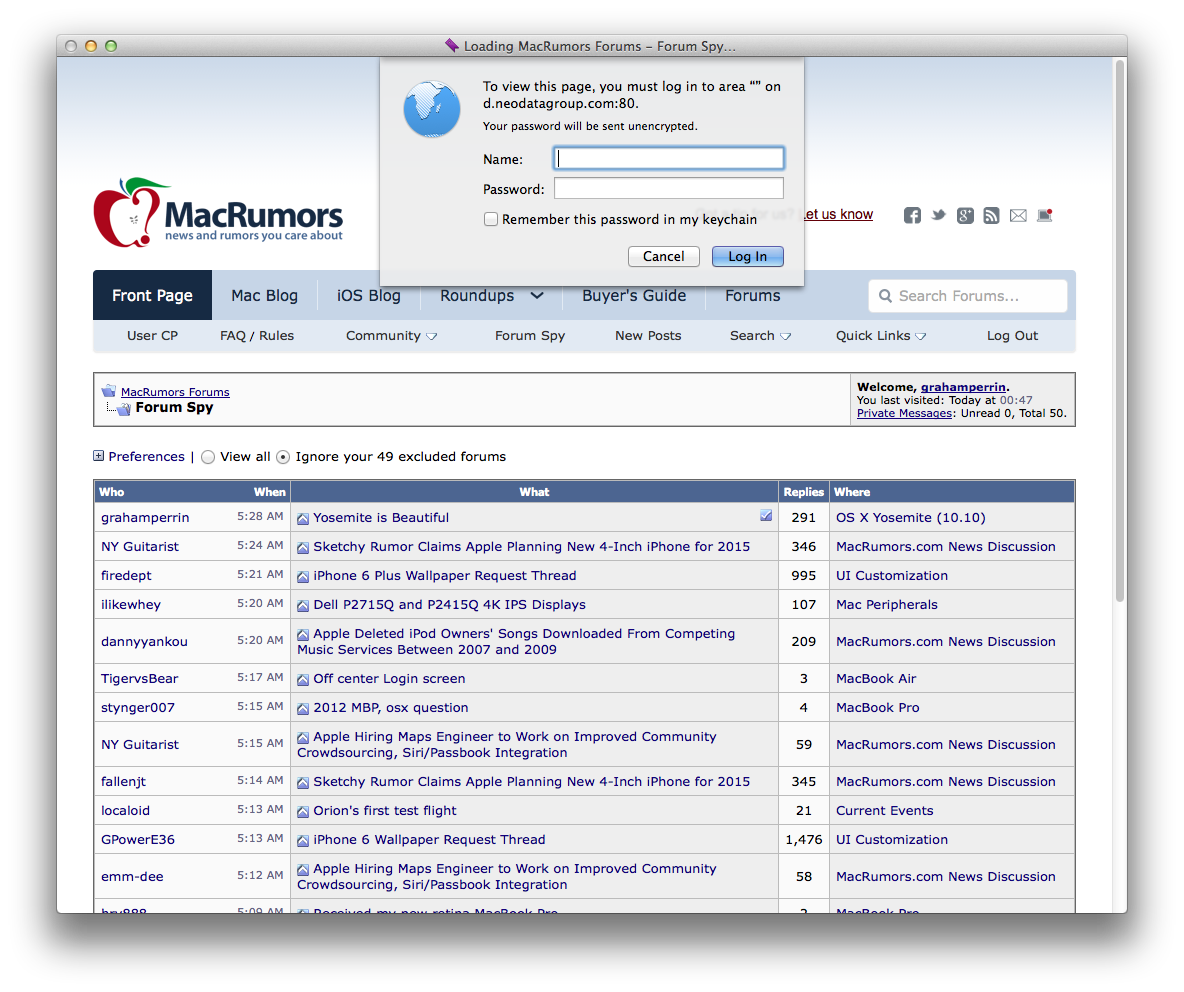Open the Current Events forum link
Viewport: 1184px width, 992px height.
(x=884, y=811)
